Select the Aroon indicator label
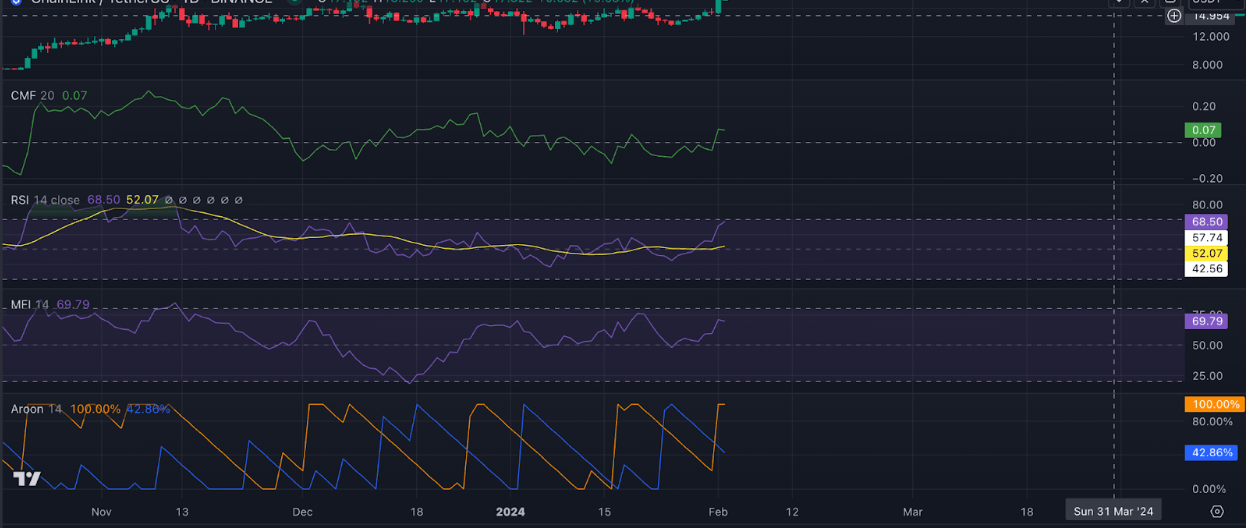Image resolution: width=1246 pixels, height=528 pixels. click(x=27, y=409)
